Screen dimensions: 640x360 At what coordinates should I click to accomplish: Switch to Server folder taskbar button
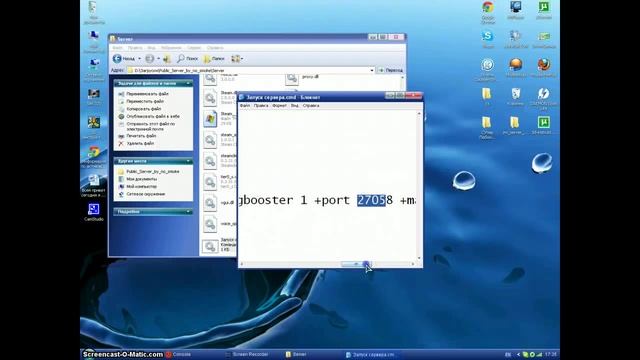(296, 354)
